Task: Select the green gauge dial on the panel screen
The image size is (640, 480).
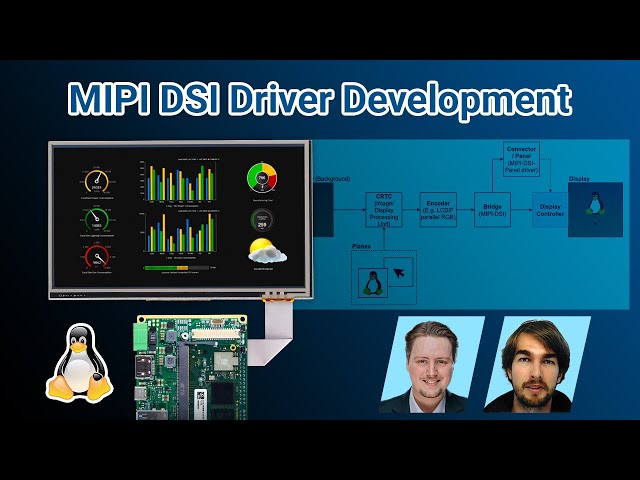Action: (97, 220)
